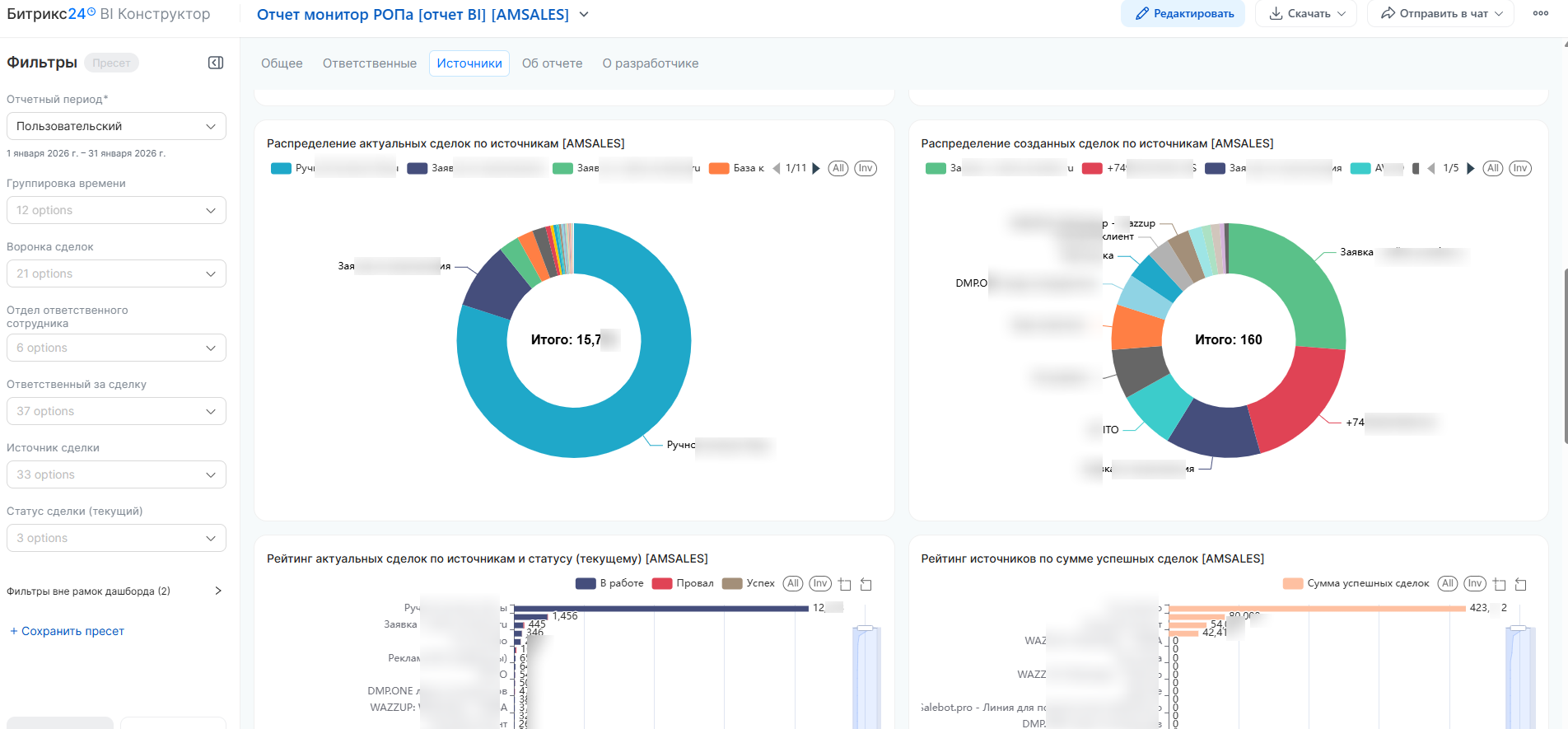This screenshot has height=729, width=1568.
Task: Click the 'Сохранить пресет' link
Action: pos(67,631)
